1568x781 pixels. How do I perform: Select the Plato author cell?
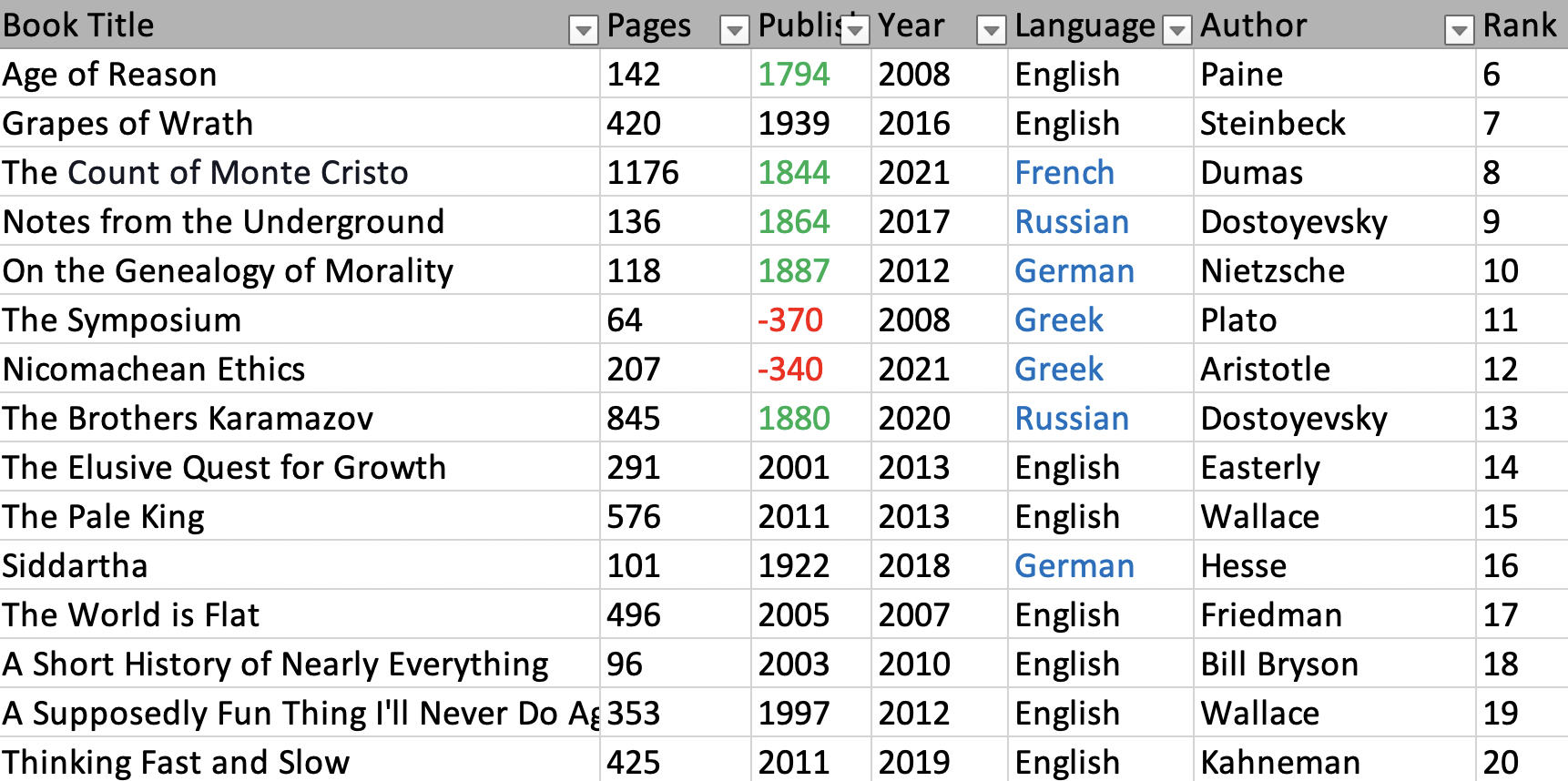(x=1238, y=320)
